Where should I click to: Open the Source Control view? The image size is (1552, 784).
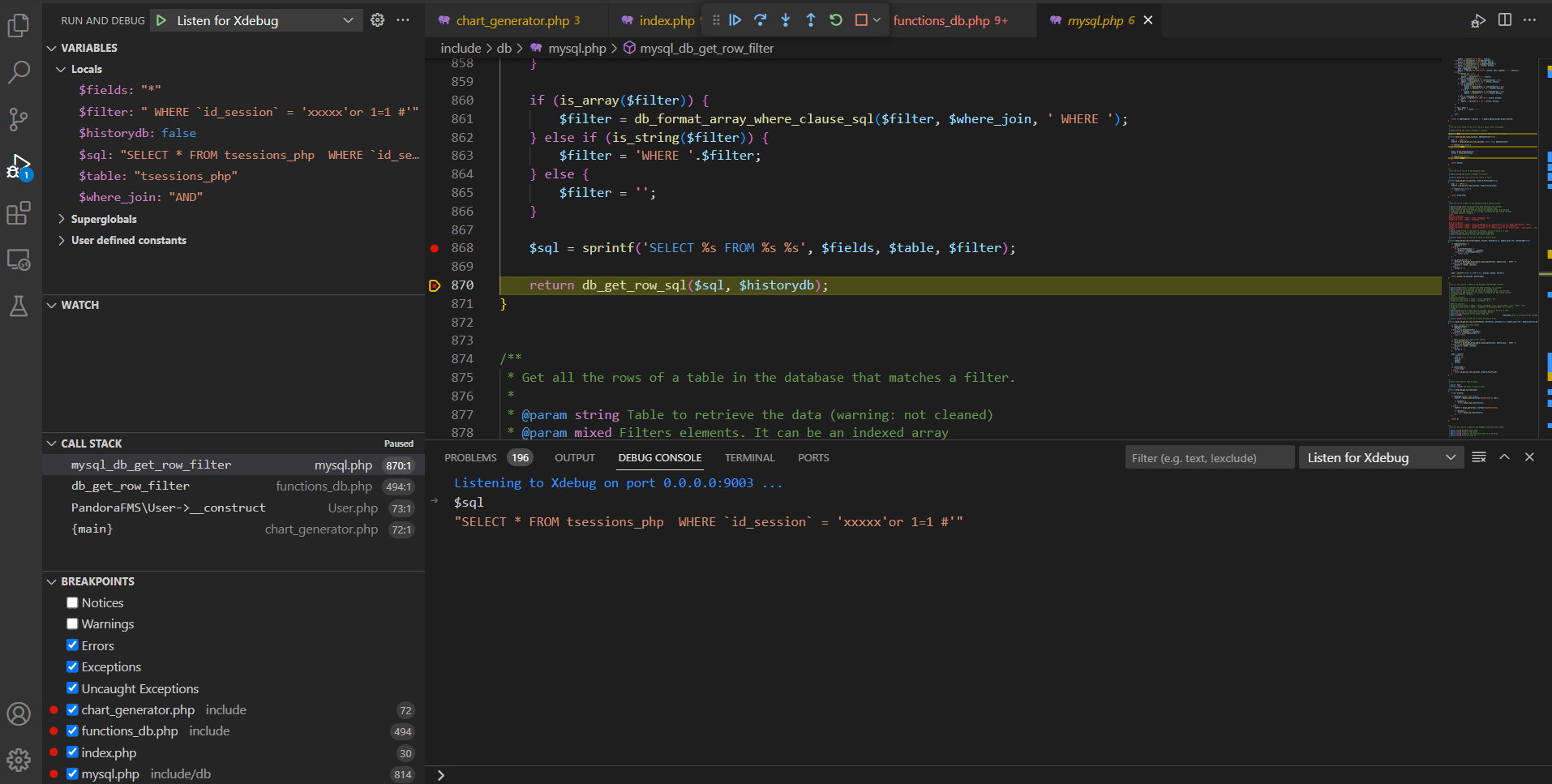(19, 119)
